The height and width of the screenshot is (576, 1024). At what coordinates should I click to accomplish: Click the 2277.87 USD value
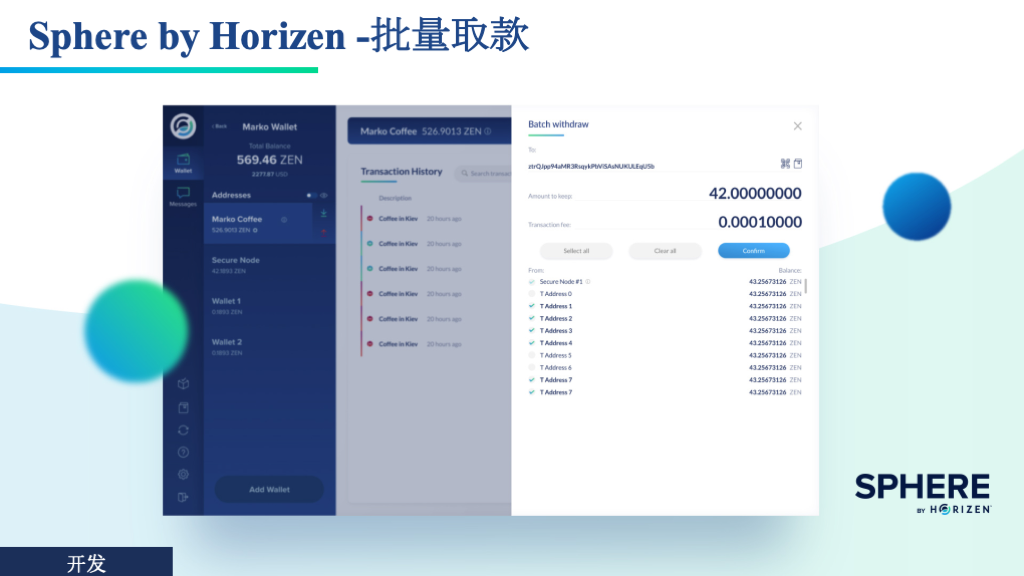pos(269,174)
